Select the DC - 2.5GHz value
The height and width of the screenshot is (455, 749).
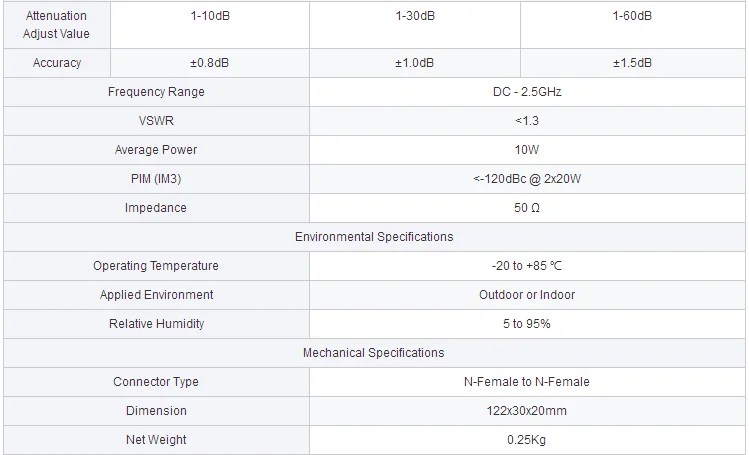click(x=528, y=92)
